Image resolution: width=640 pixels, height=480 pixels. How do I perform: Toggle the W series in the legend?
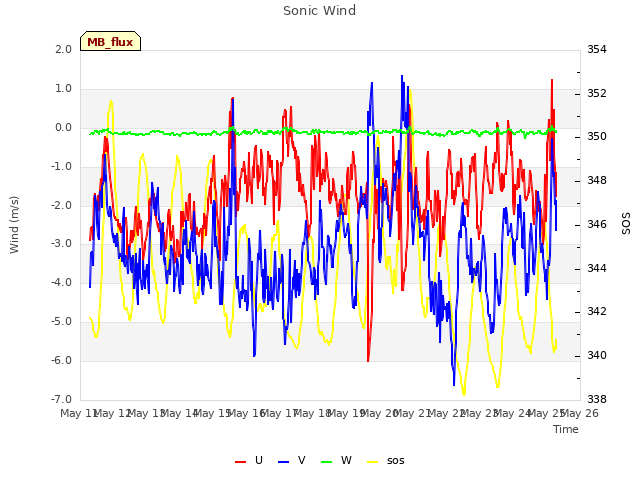tap(336, 460)
